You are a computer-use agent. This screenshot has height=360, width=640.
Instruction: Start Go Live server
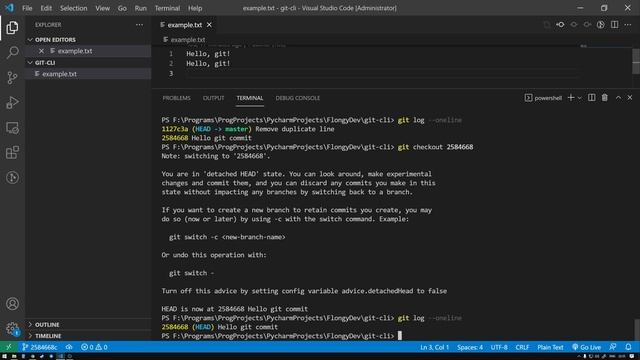pyautogui.click(x=586, y=347)
